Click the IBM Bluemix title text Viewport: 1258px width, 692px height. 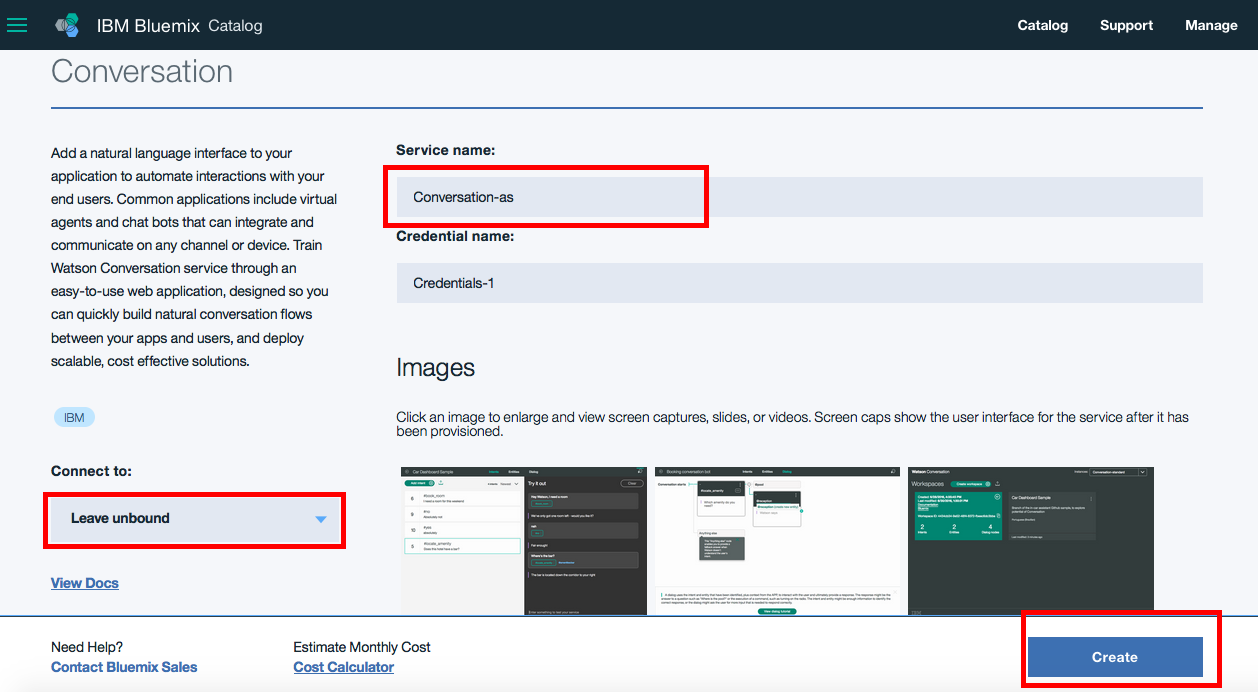point(149,26)
